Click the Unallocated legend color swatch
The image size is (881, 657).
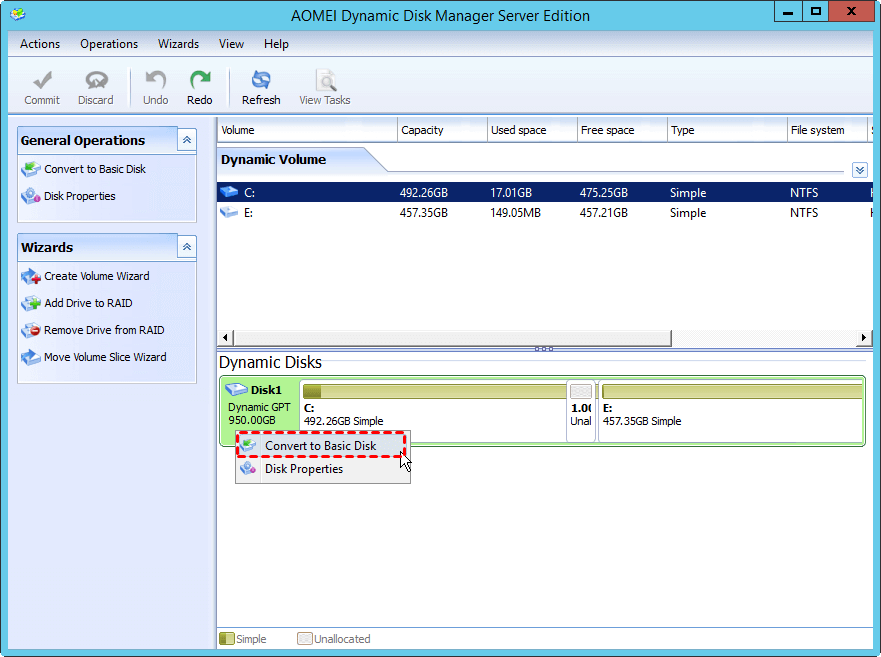pos(305,638)
